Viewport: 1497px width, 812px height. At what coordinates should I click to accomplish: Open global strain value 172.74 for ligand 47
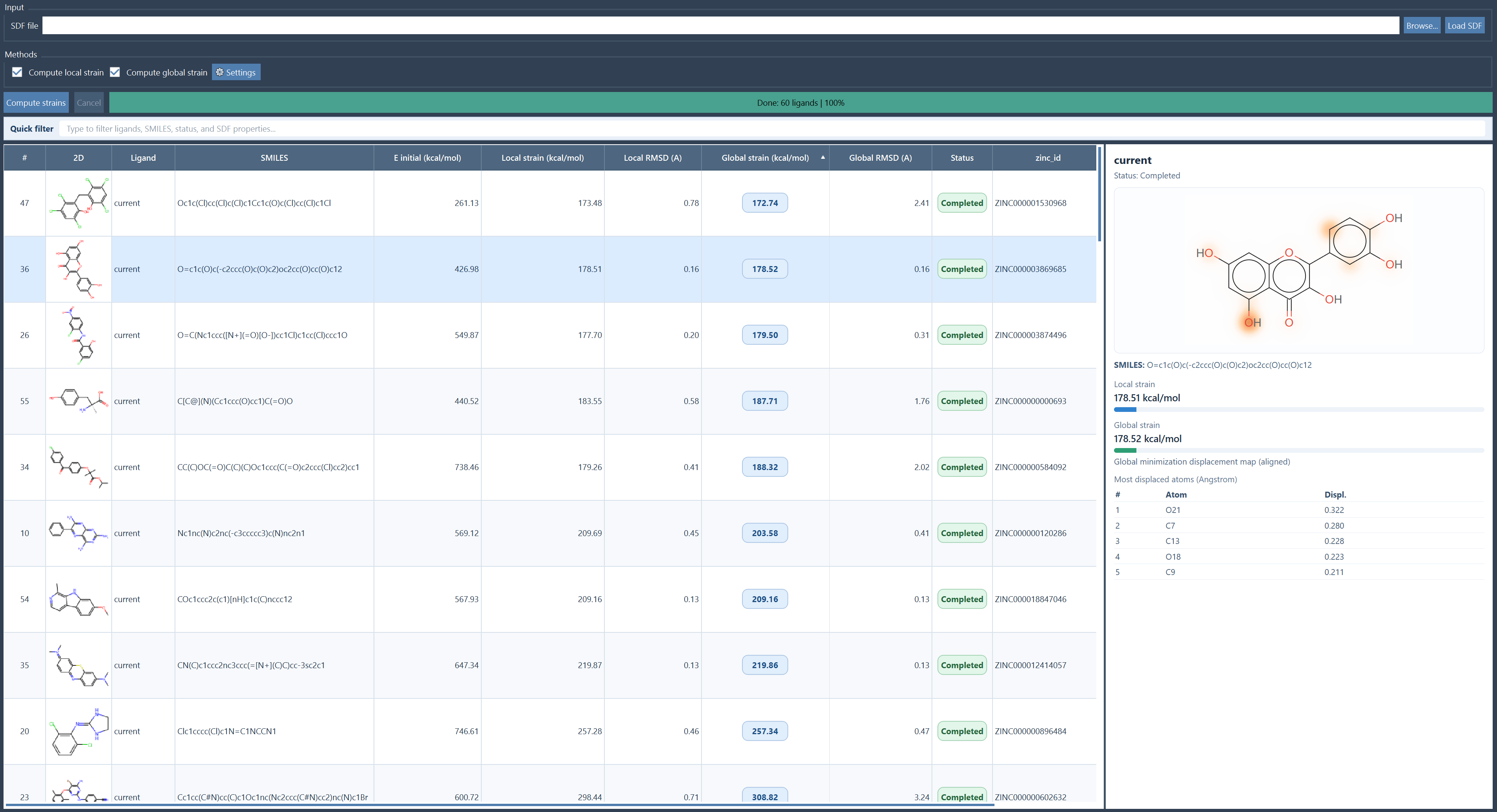(x=765, y=203)
